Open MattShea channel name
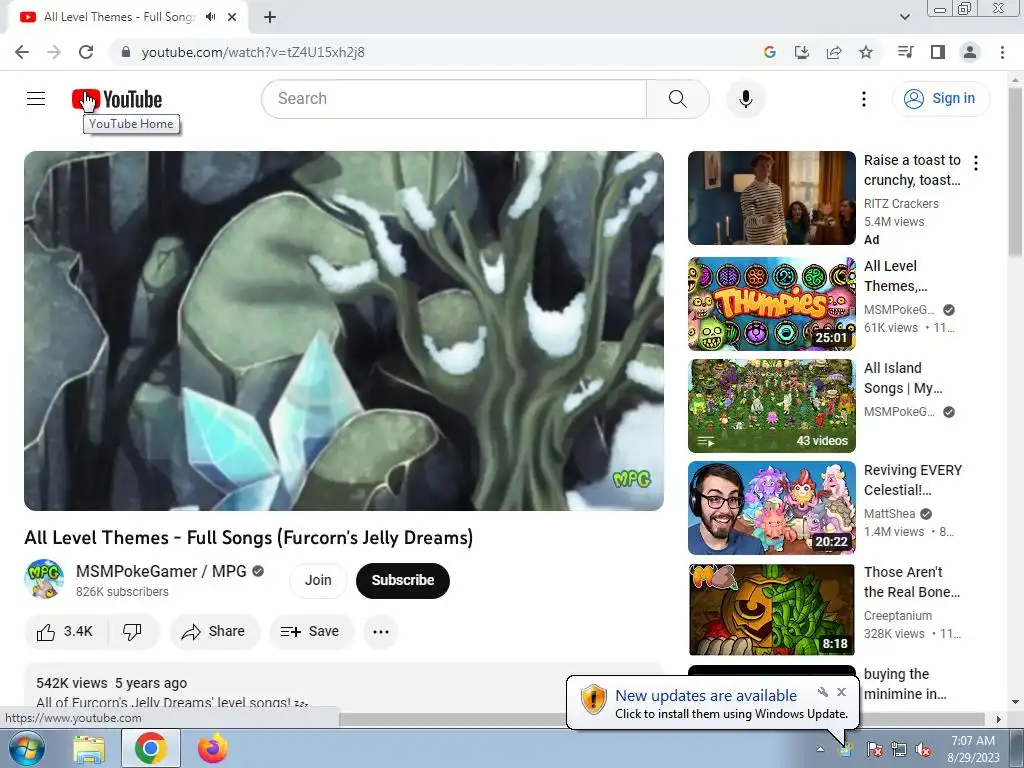 tap(889, 514)
